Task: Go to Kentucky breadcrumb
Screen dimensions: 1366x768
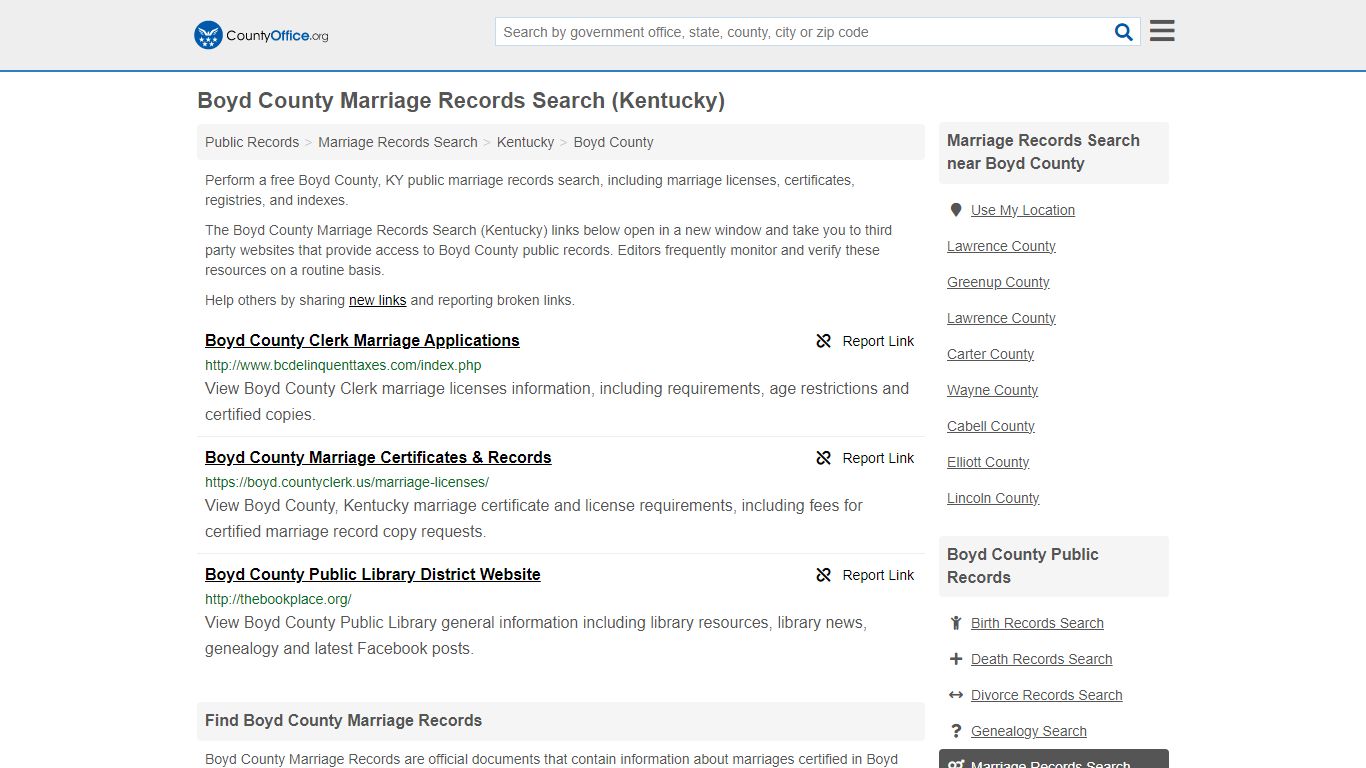Action: (x=525, y=142)
